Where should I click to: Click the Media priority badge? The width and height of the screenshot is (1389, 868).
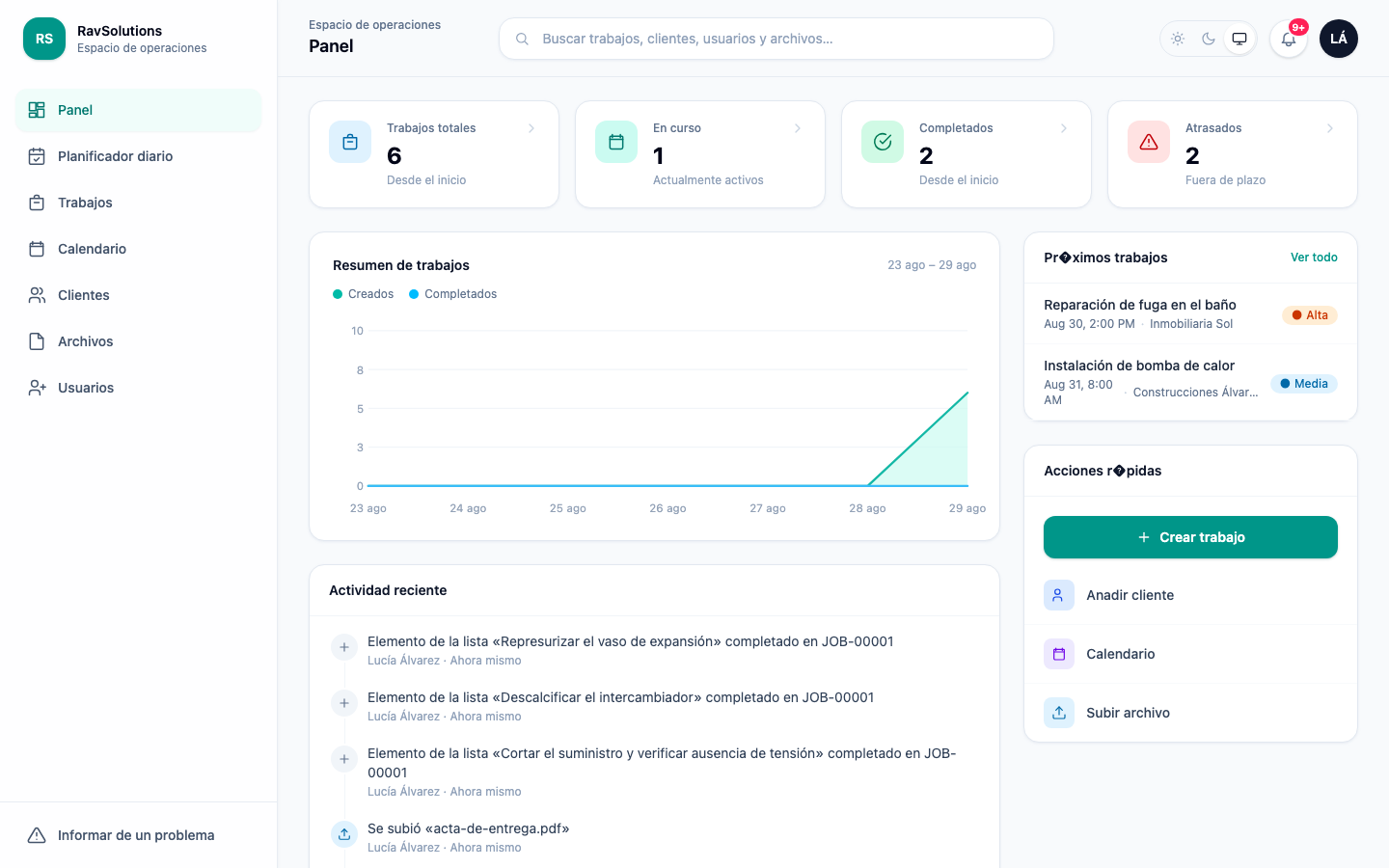point(1304,384)
